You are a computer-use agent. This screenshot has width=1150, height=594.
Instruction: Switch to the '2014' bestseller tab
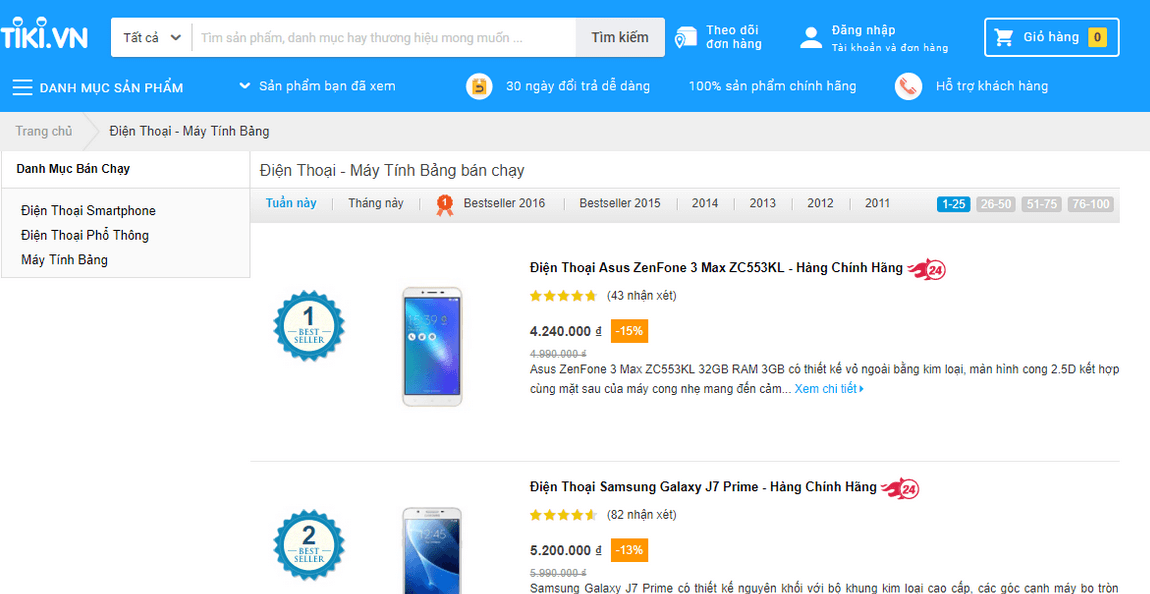705,203
